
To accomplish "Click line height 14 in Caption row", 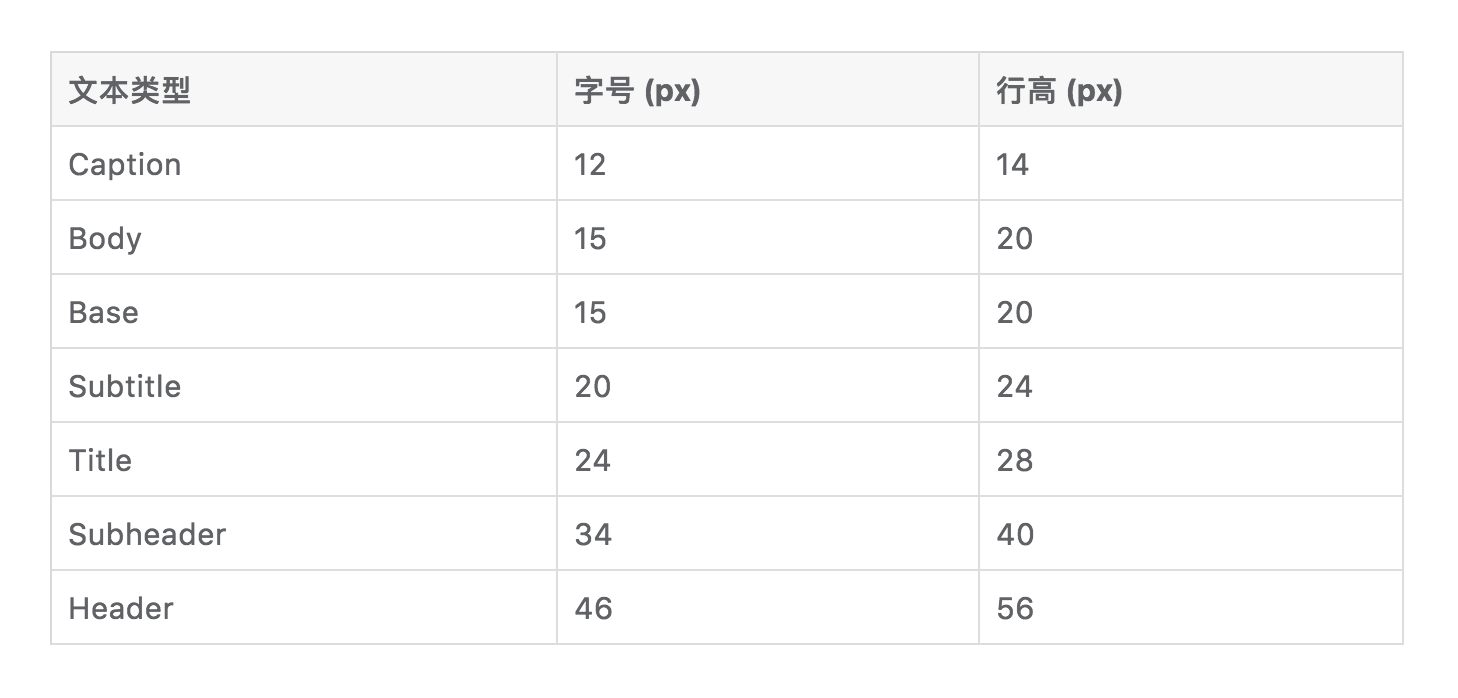I will [x=1013, y=165].
